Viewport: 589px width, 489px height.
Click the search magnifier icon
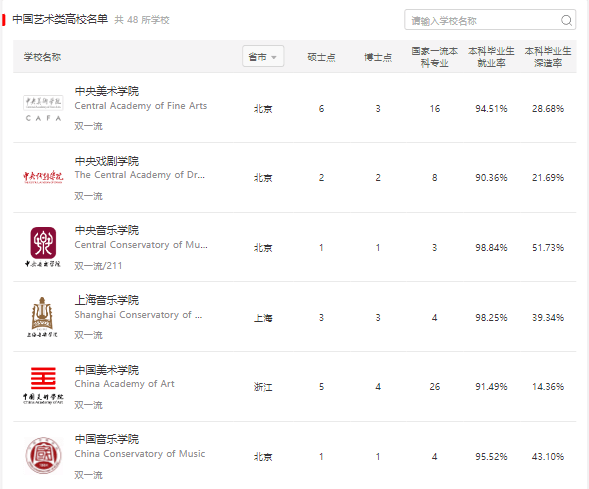point(566,20)
